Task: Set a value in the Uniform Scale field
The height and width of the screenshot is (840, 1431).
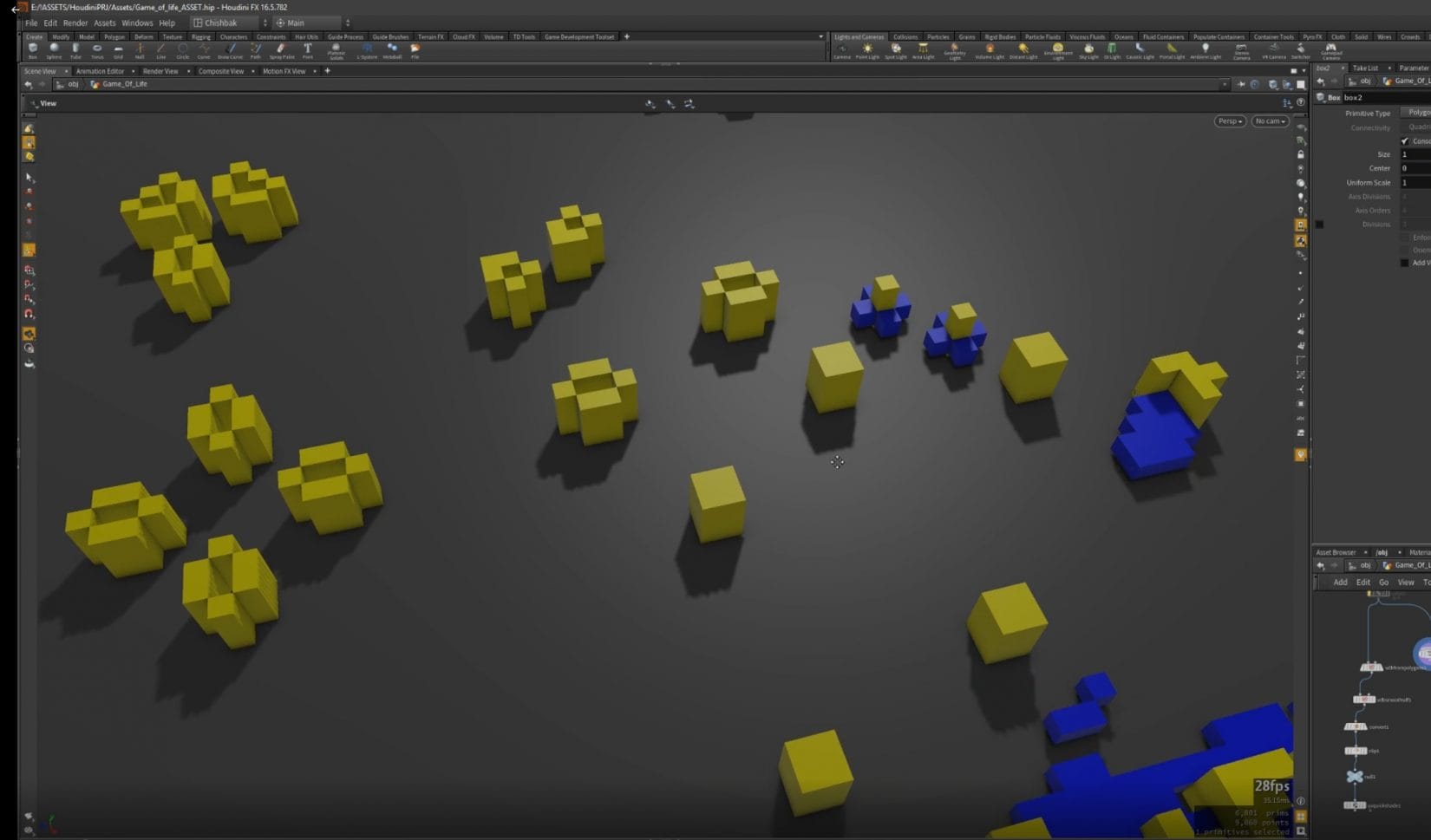Action: (x=1411, y=182)
